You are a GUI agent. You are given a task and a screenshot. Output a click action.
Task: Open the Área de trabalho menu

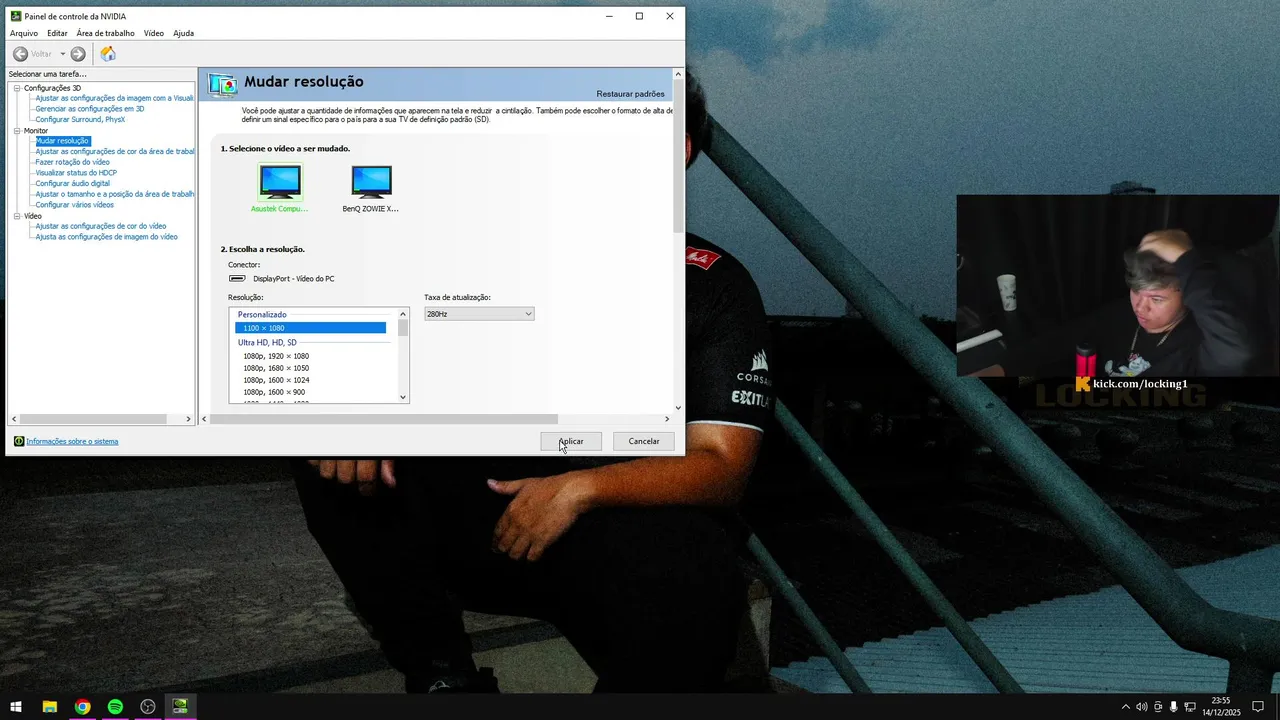[x=105, y=33]
